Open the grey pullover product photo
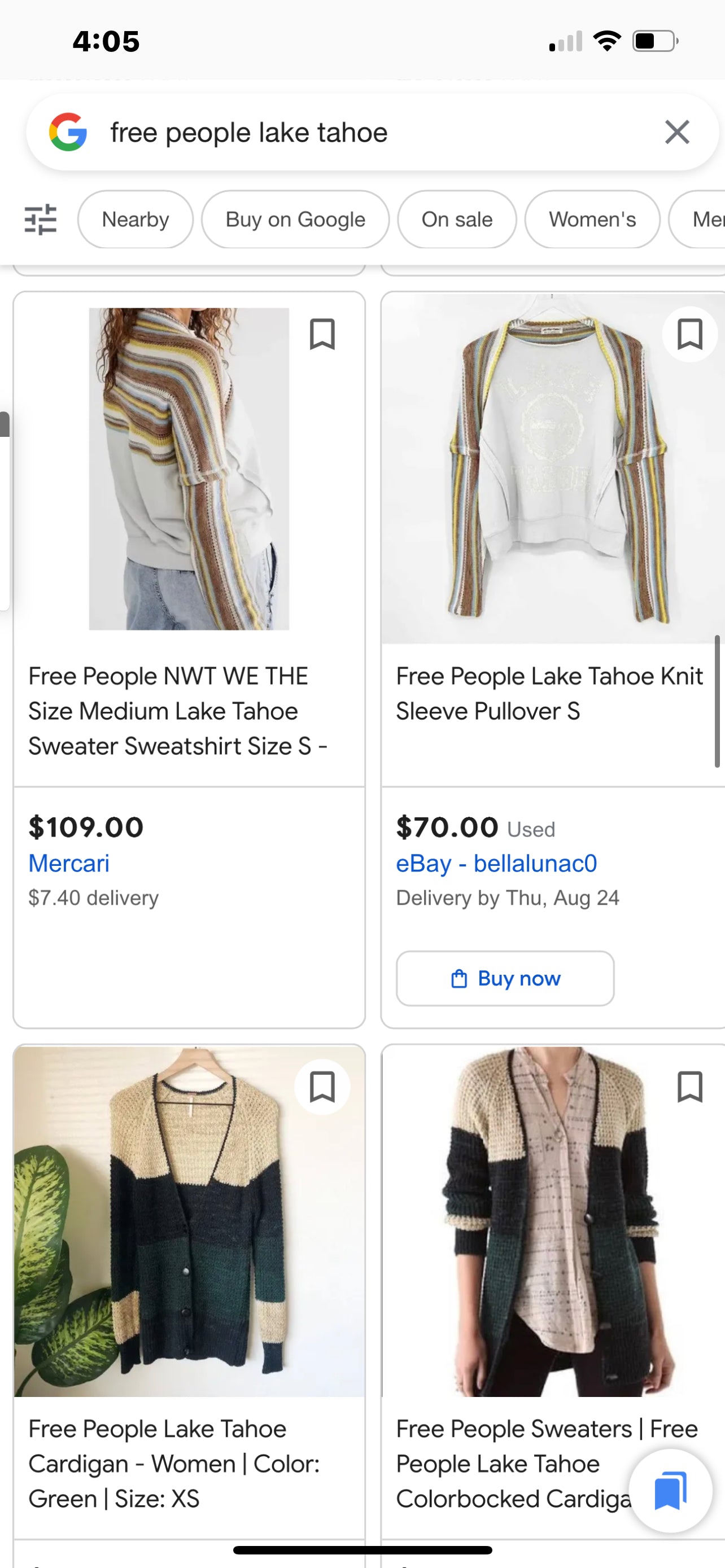The width and height of the screenshot is (725, 1568). [x=551, y=468]
